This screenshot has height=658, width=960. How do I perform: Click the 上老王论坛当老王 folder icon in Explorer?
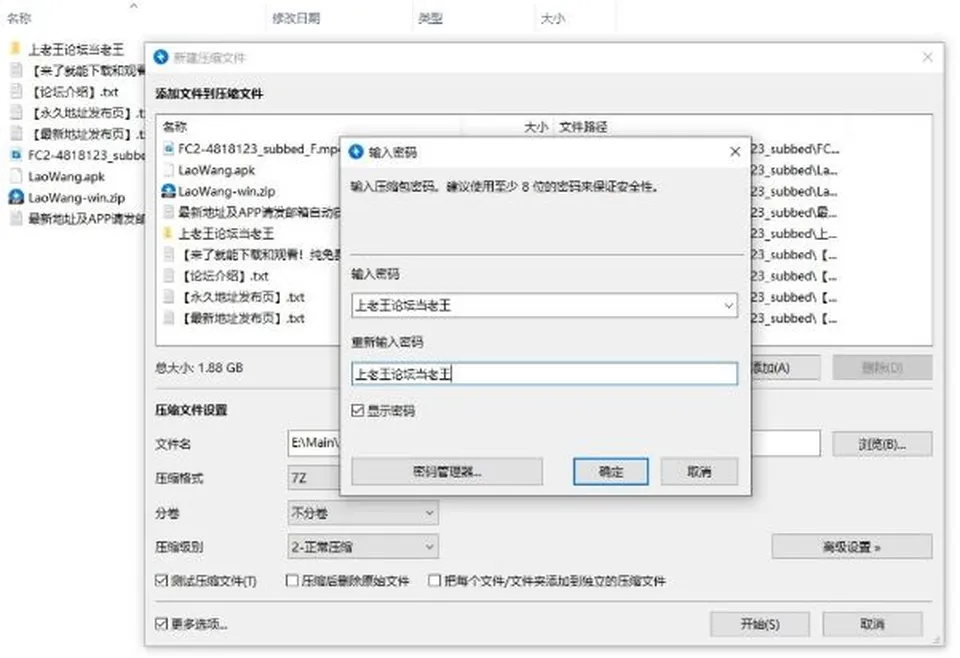(17, 49)
